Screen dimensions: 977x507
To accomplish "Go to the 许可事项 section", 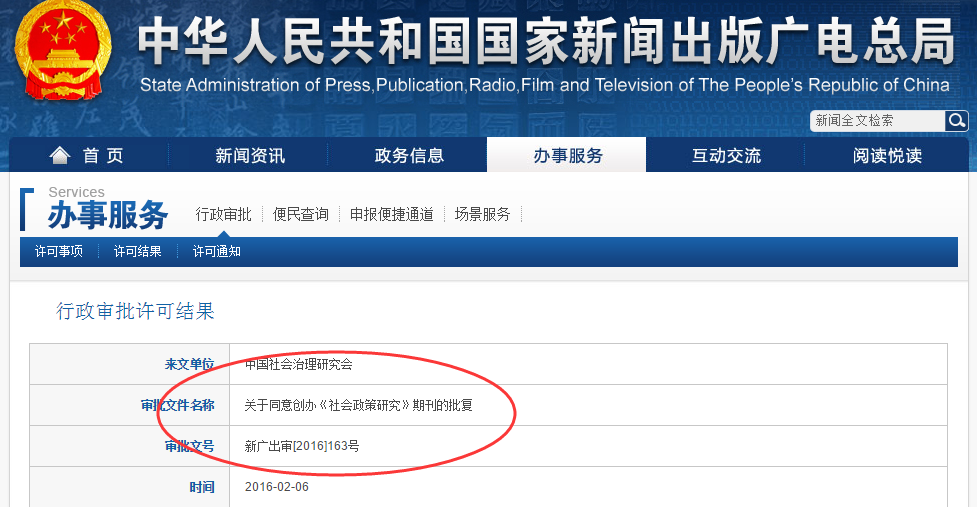I will click(59, 251).
